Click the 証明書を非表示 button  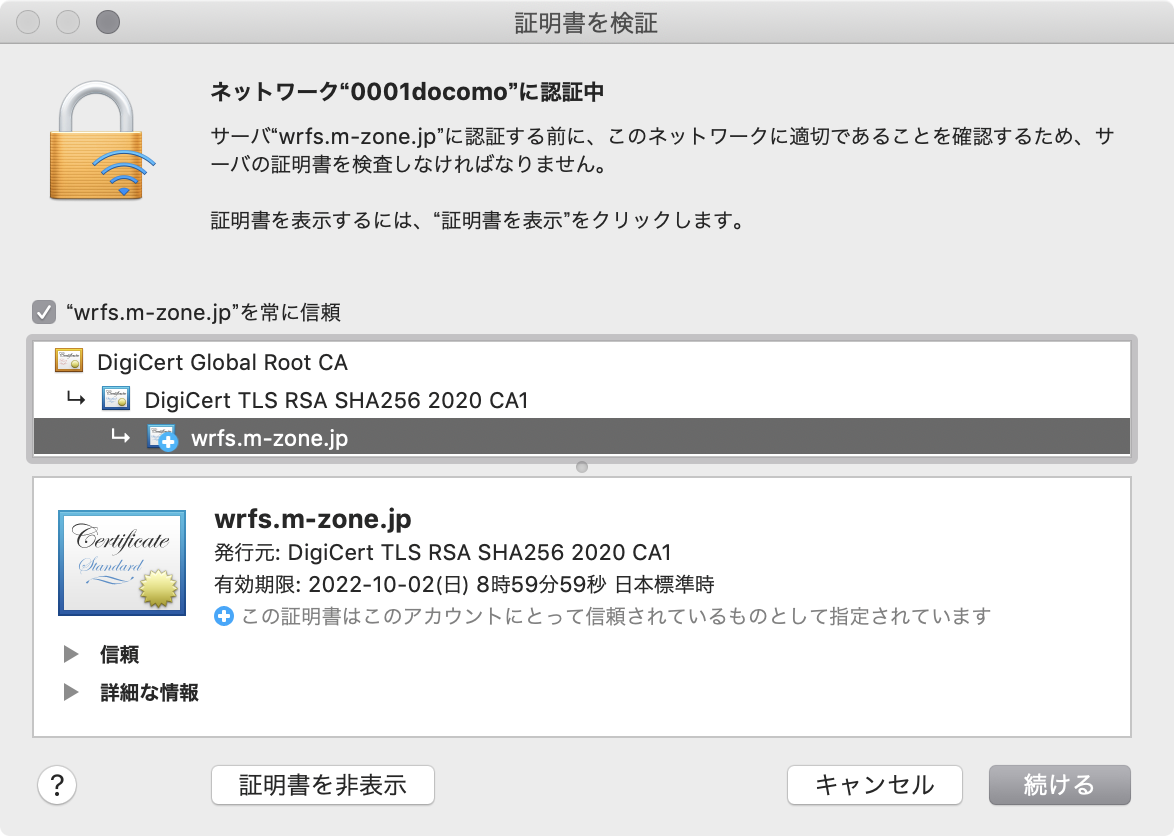[x=323, y=785]
